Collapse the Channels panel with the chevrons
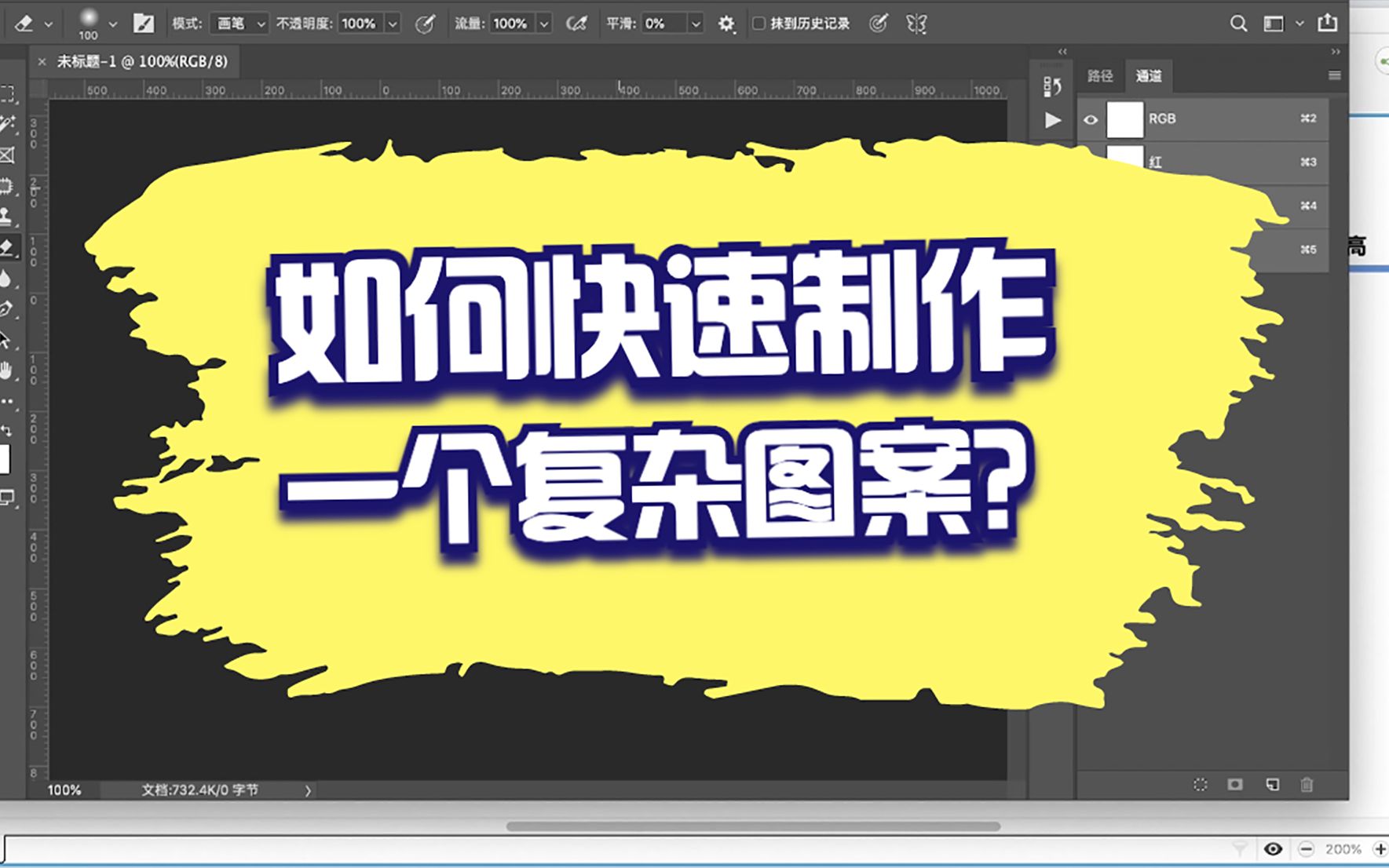Image resolution: width=1389 pixels, height=868 pixels. point(1062,51)
